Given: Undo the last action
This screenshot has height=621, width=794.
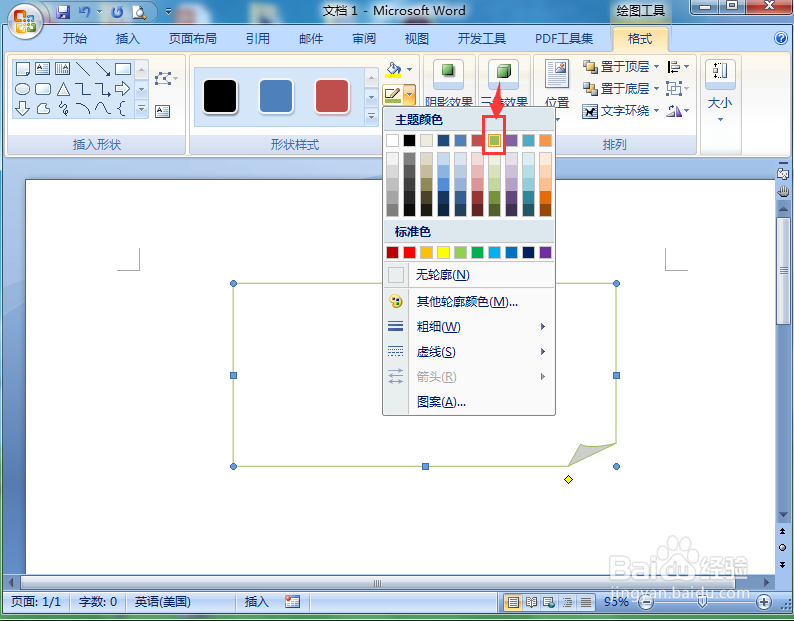Looking at the screenshot, I should [x=84, y=12].
